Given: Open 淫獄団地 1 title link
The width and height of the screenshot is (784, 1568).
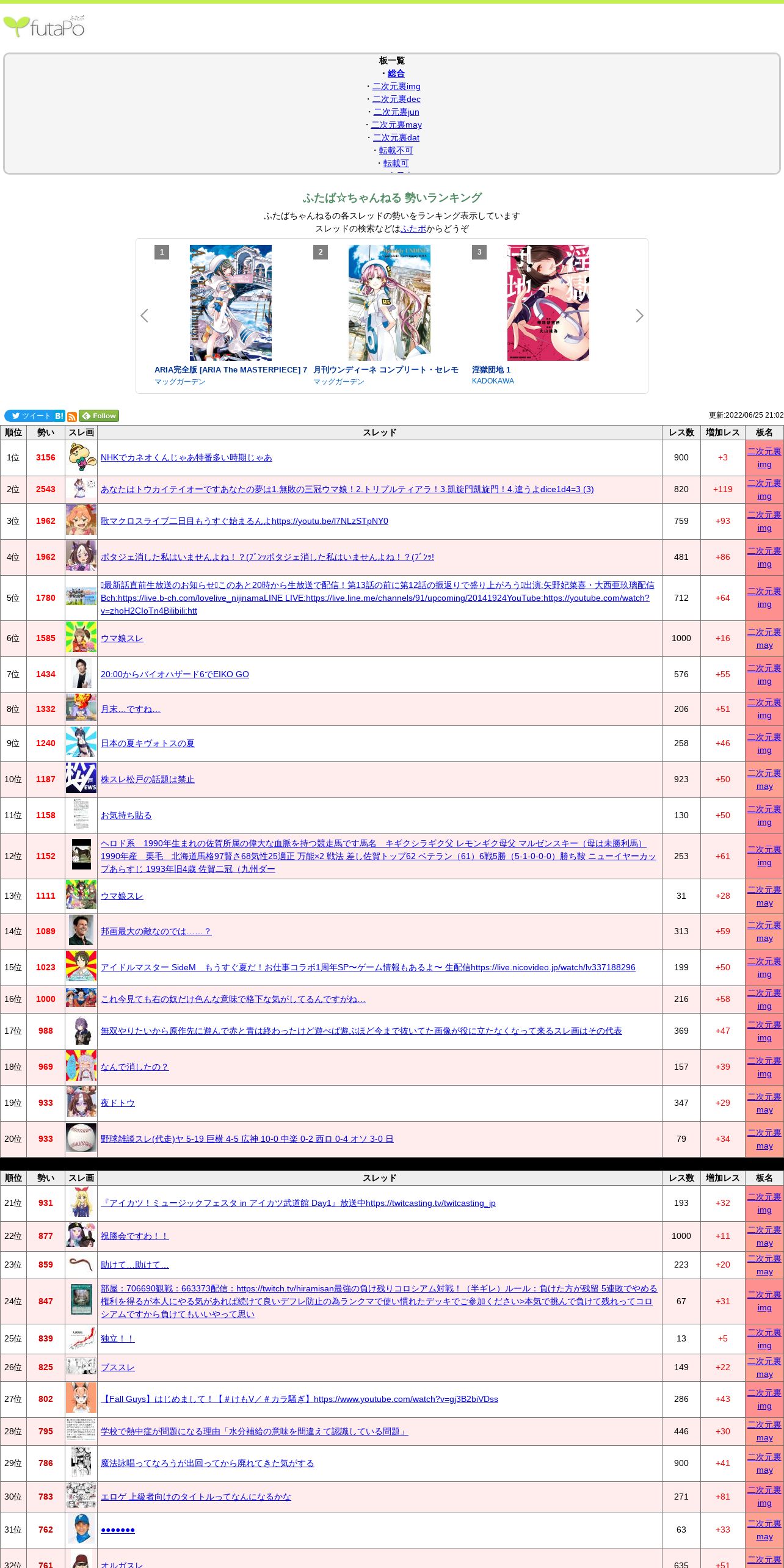Looking at the screenshot, I should (x=491, y=369).
